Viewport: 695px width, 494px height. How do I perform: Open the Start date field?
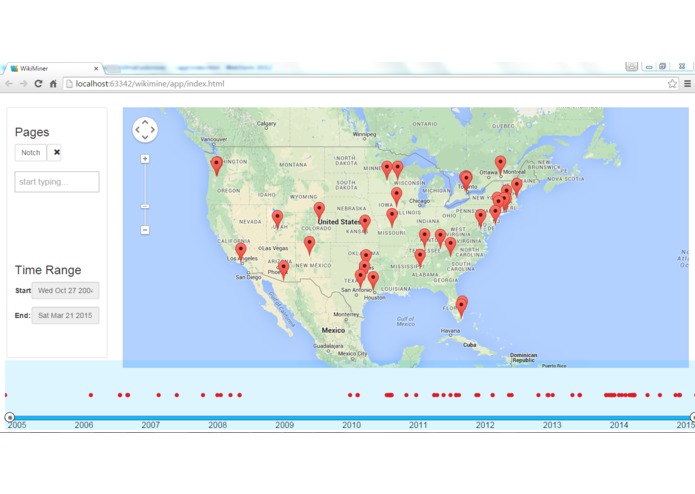point(65,291)
